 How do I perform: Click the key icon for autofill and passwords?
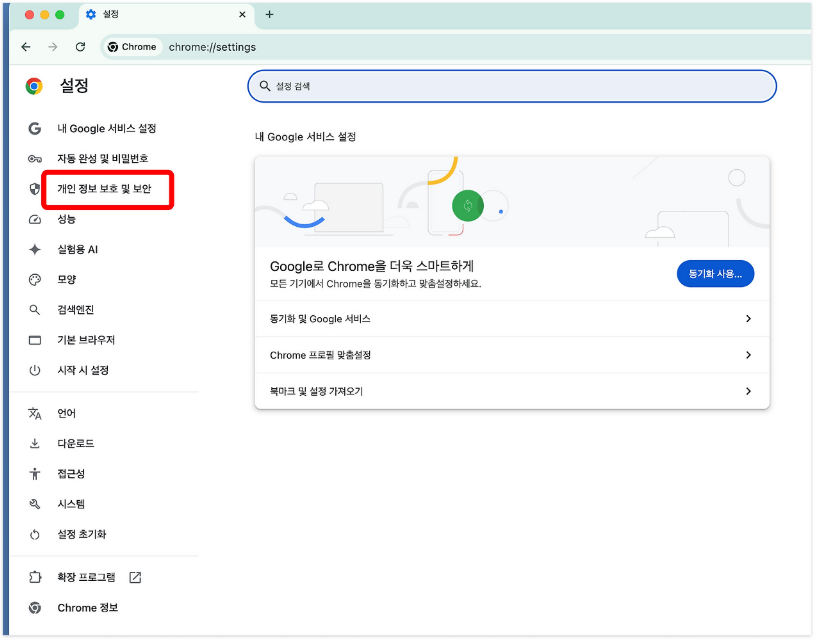(x=34, y=159)
